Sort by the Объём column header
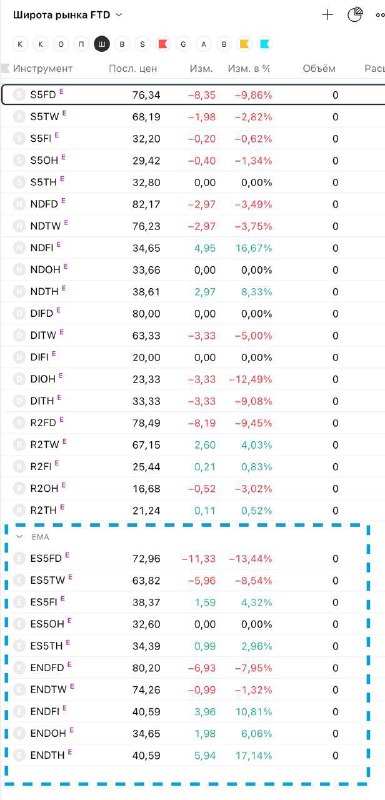 [x=319, y=68]
